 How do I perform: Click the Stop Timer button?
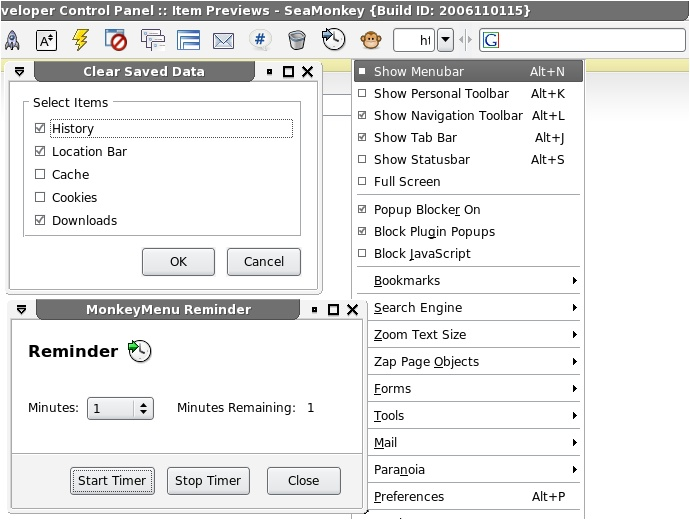[x=208, y=480]
